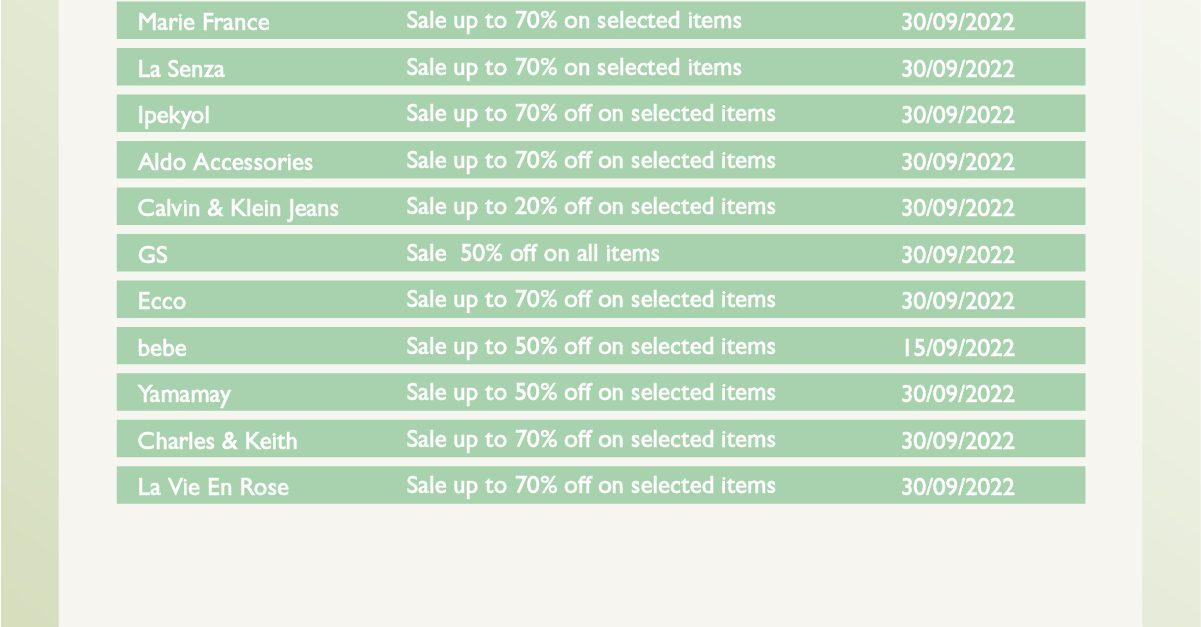
Task: Click the Charles & Keith sale offer text
Action: [591, 439]
